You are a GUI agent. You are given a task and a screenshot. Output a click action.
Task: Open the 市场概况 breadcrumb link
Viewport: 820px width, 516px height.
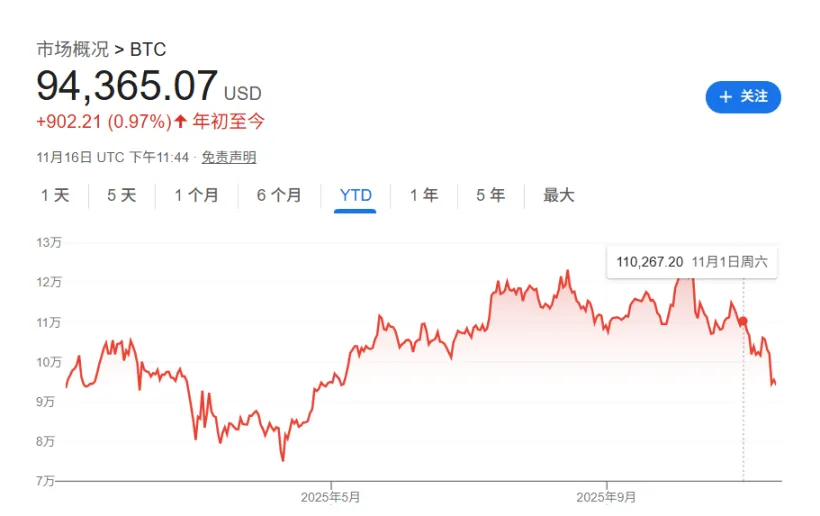pos(73,49)
